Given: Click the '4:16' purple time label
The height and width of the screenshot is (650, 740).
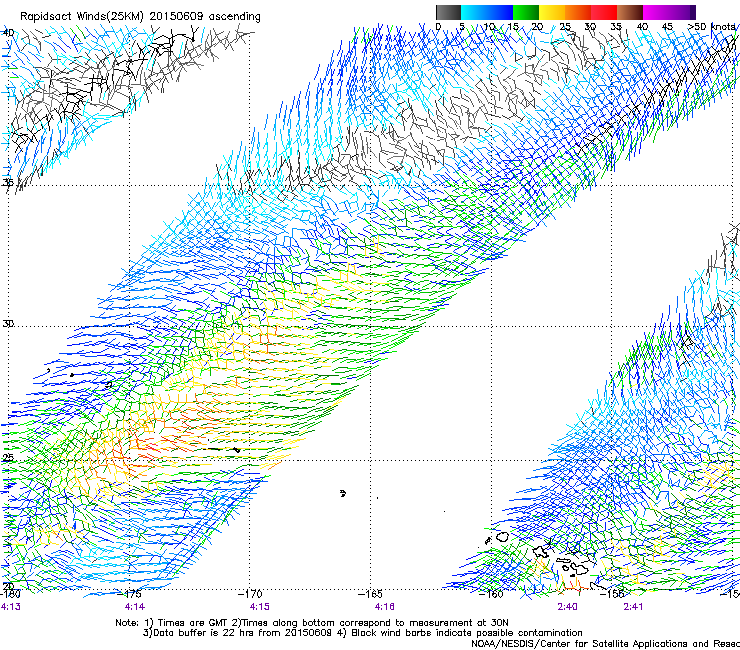Looking at the screenshot, I should pos(385,607).
